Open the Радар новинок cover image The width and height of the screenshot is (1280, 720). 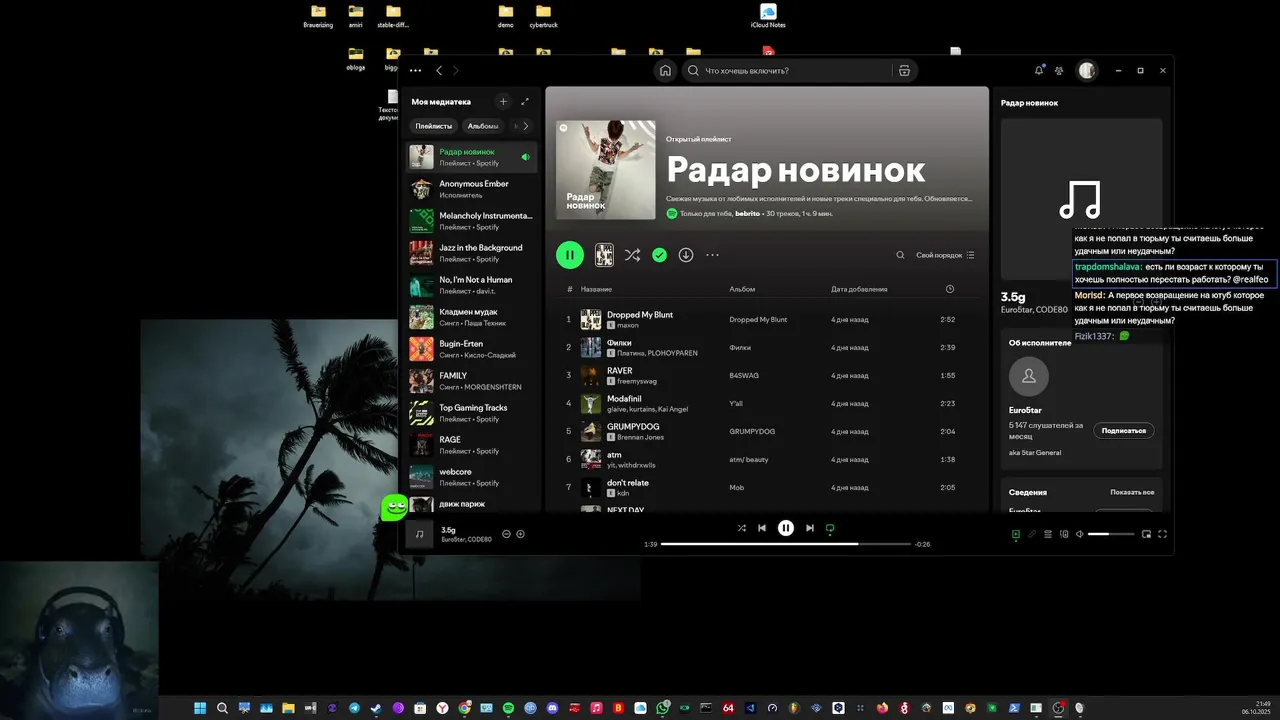pos(606,170)
